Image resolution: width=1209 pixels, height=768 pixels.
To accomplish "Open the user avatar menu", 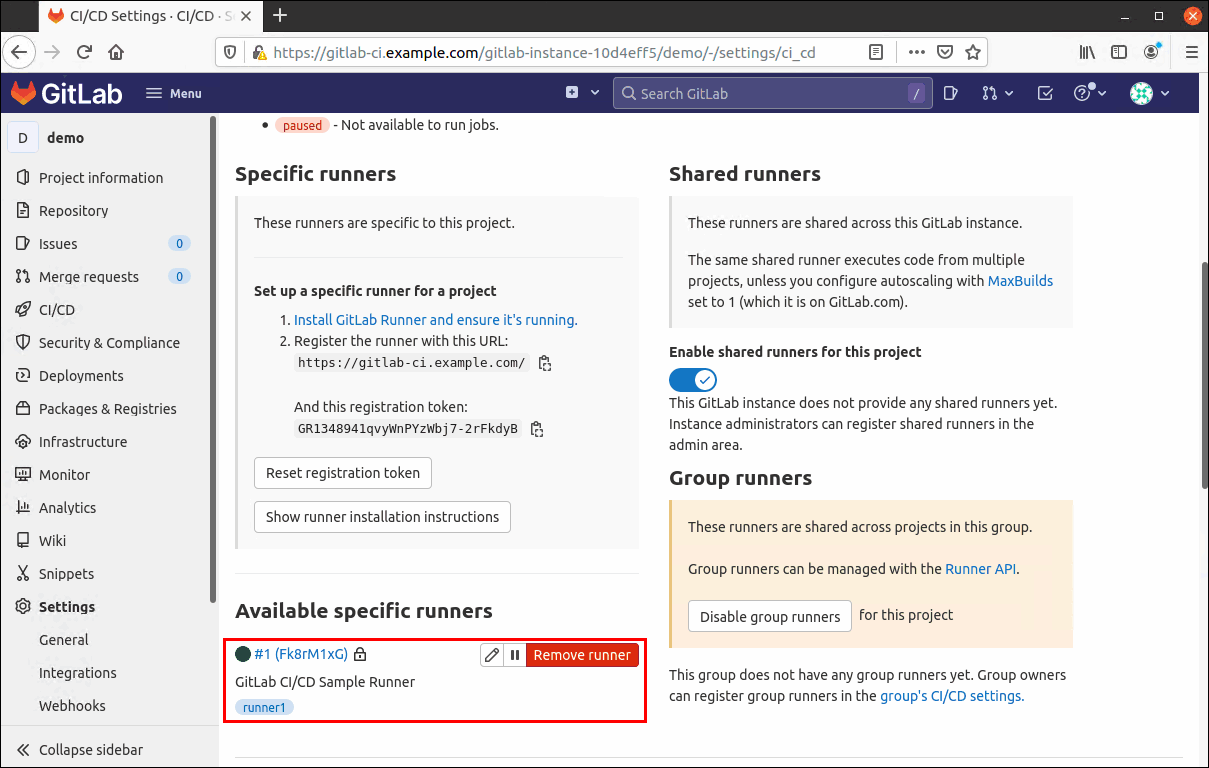I will [x=1150, y=93].
